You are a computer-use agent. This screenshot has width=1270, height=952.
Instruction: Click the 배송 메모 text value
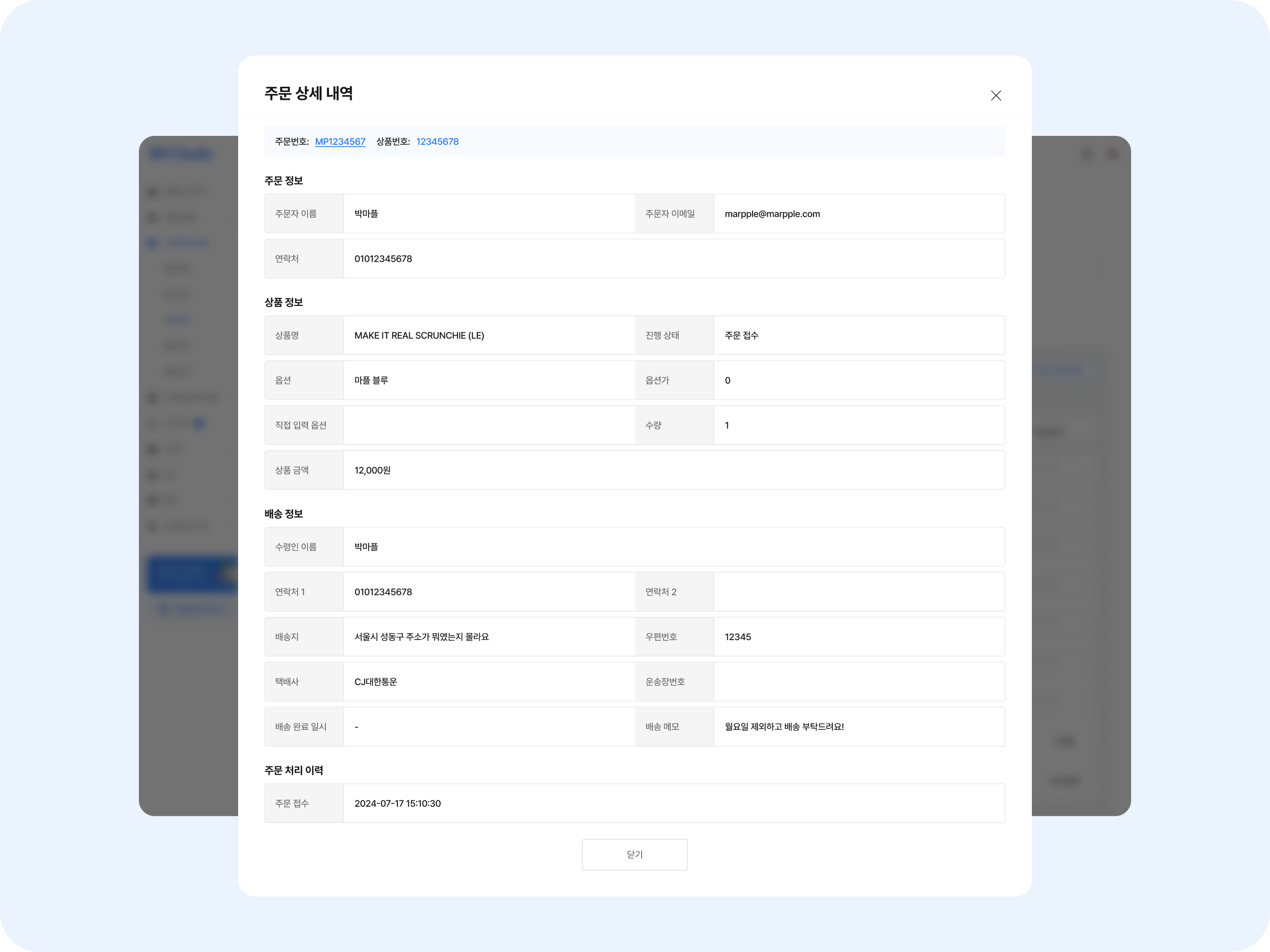(784, 727)
